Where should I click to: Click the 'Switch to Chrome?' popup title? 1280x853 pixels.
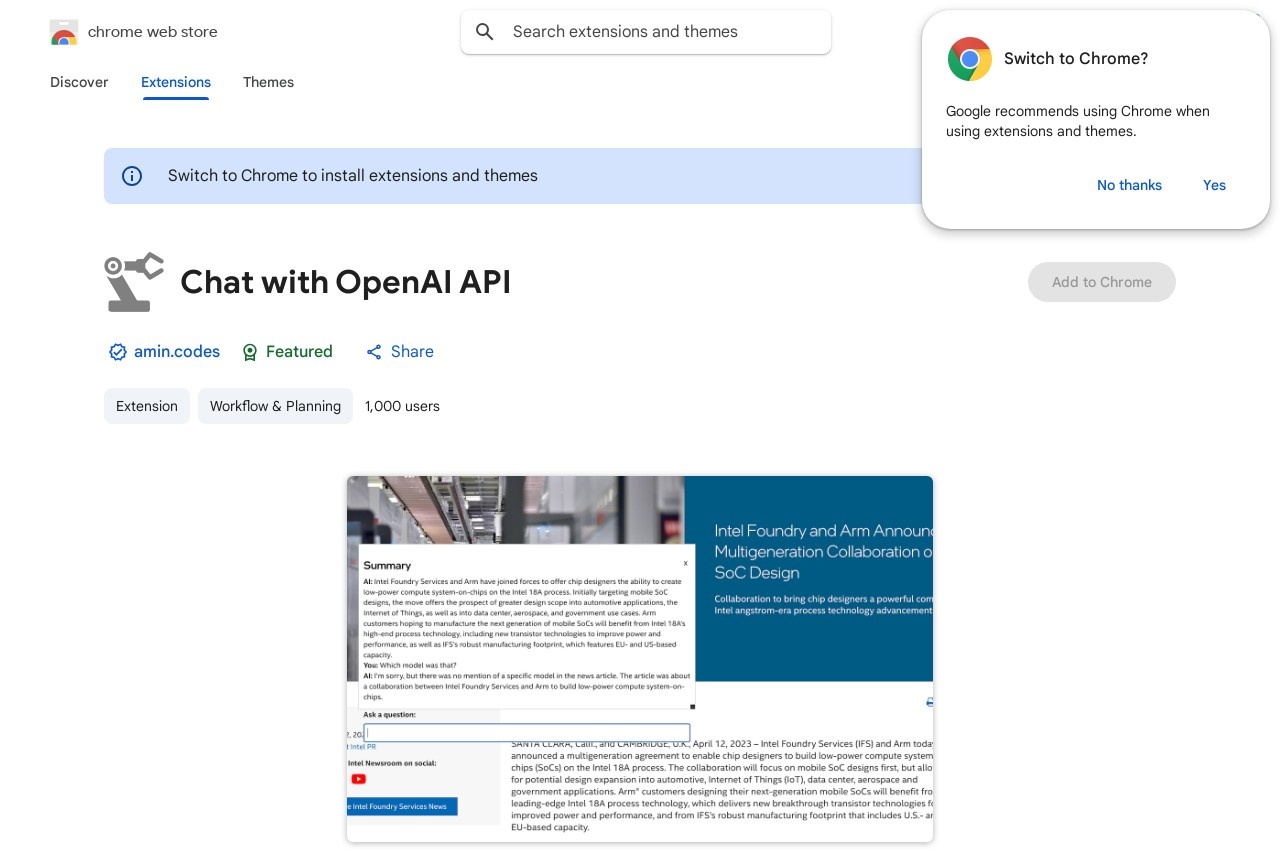[1076, 59]
